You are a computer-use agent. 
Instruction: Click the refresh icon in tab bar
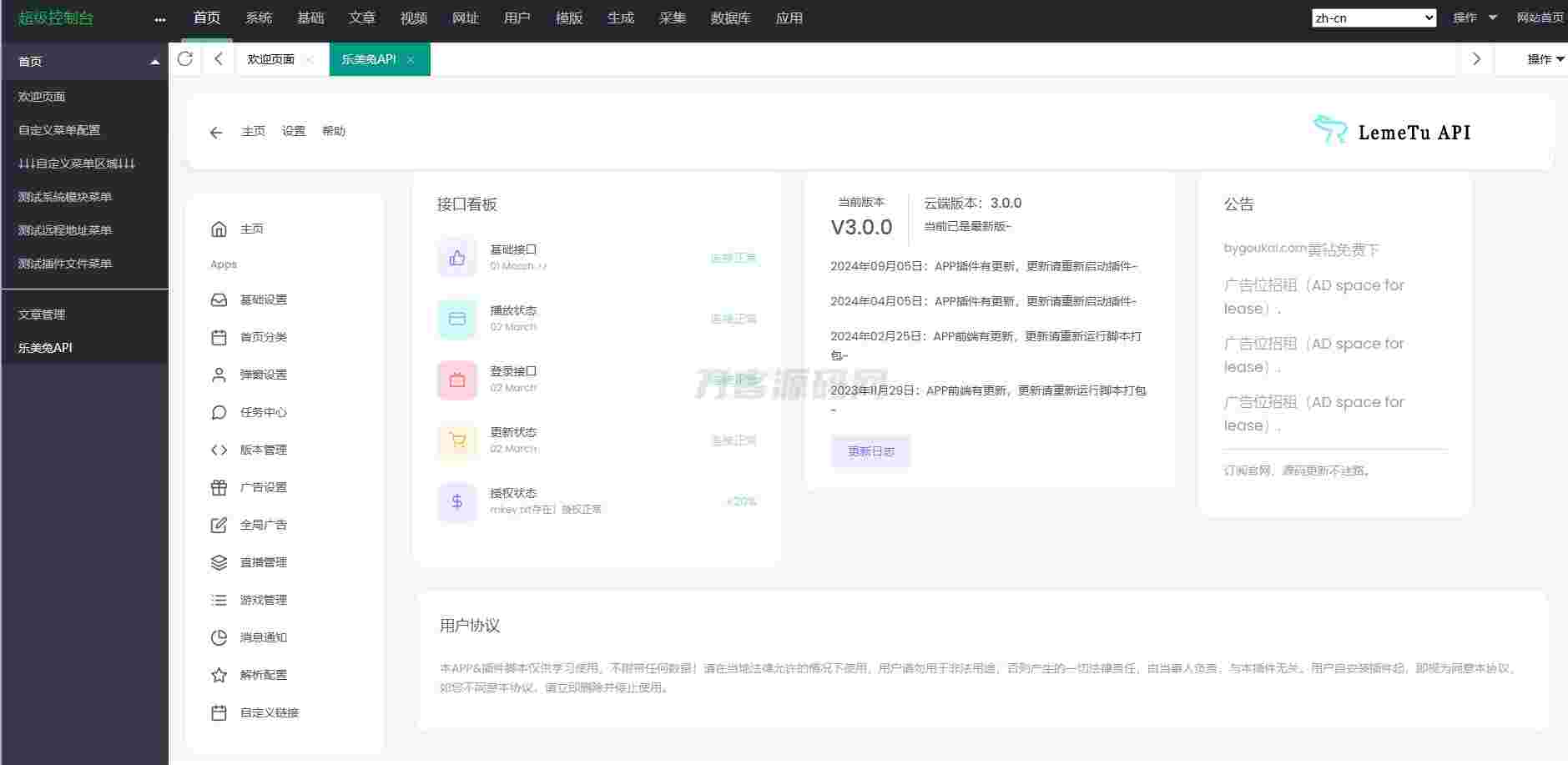185,58
